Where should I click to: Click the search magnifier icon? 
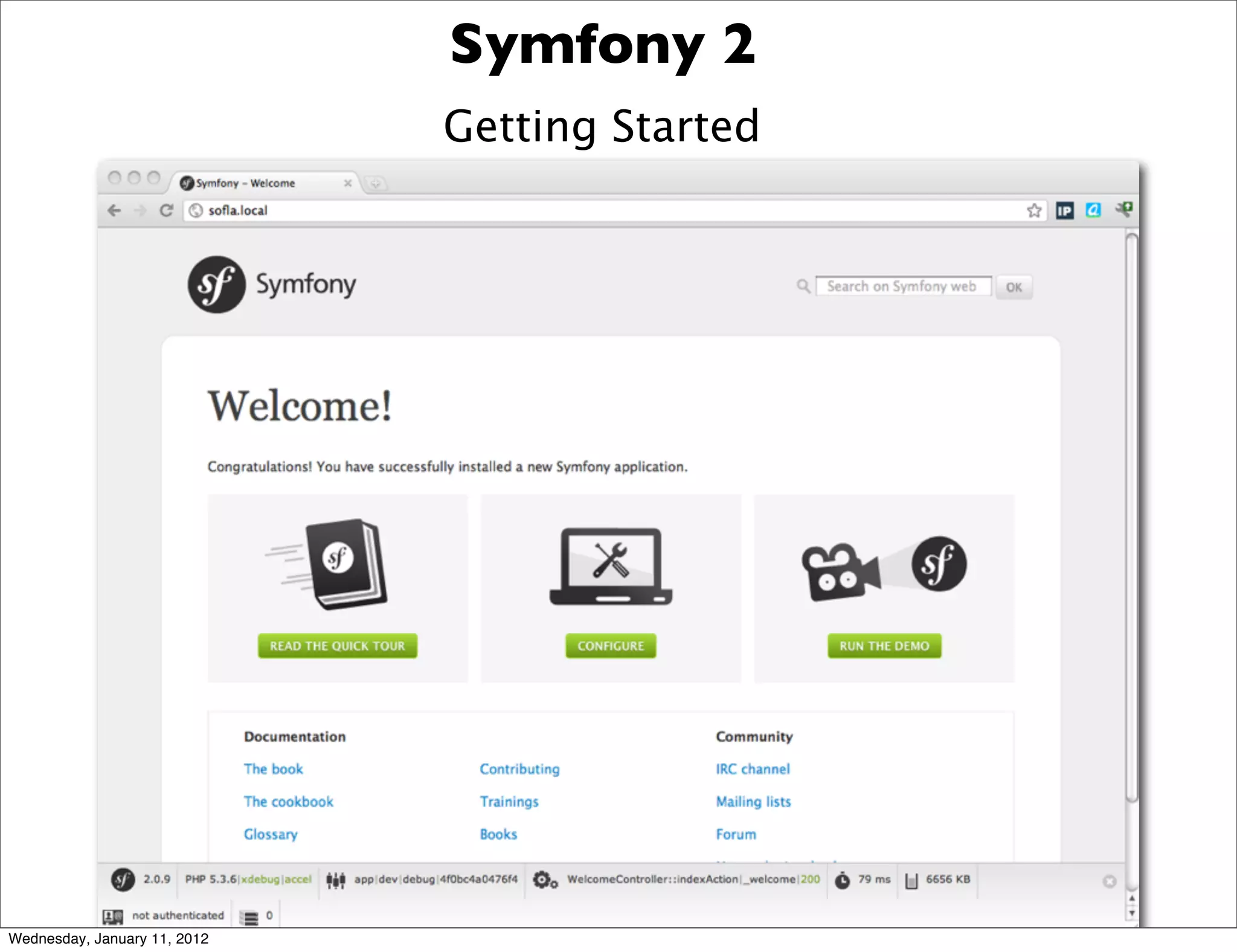click(x=803, y=286)
